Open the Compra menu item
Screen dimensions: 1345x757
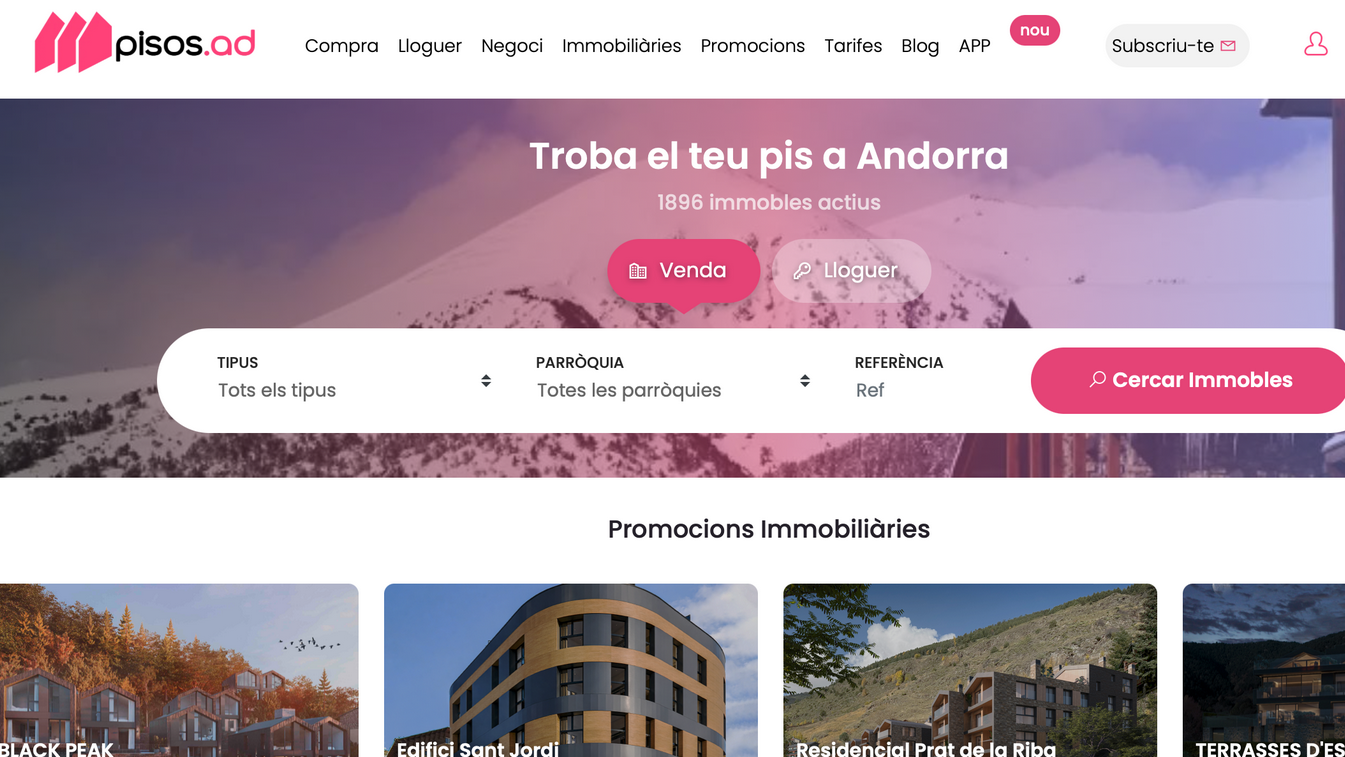[342, 46]
